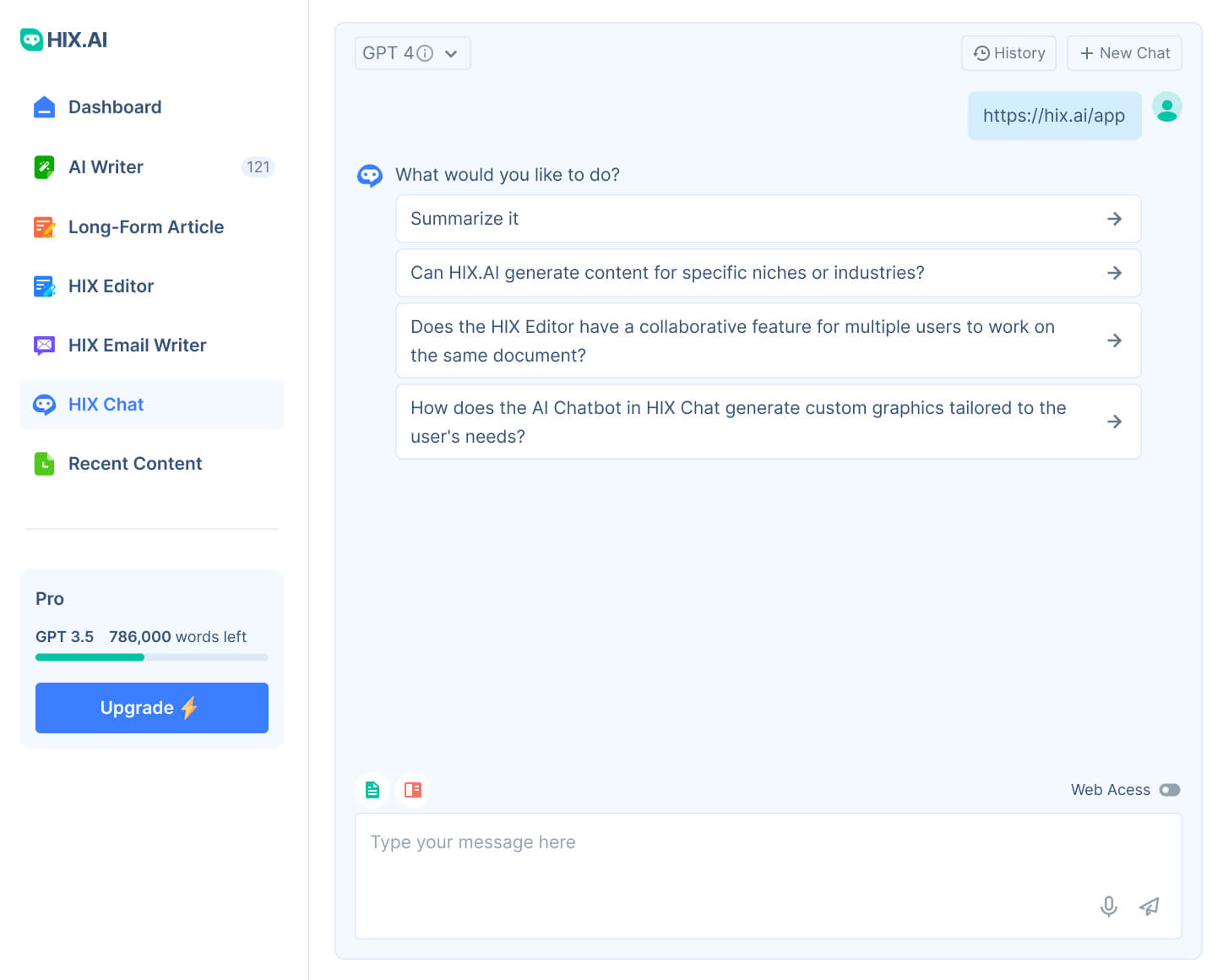The width and height of the screenshot is (1223, 980).
Task: Click the HIX Email Writer envelope icon
Action: click(x=44, y=346)
